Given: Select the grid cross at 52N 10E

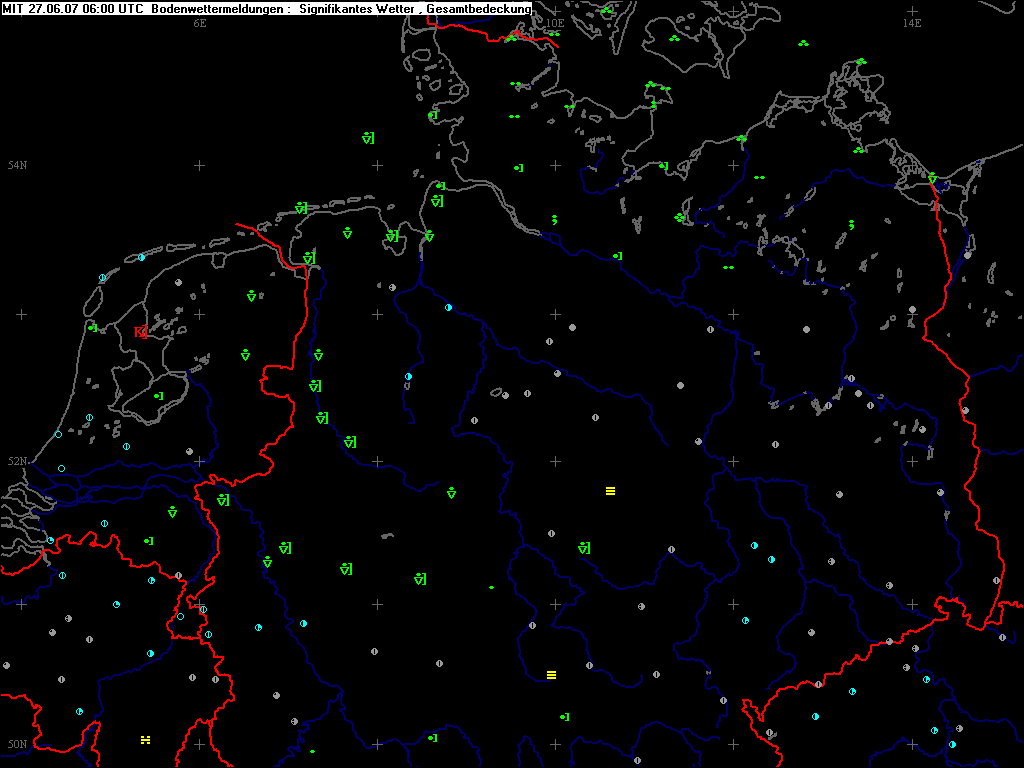Looking at the screenshot, I should 555,462.
